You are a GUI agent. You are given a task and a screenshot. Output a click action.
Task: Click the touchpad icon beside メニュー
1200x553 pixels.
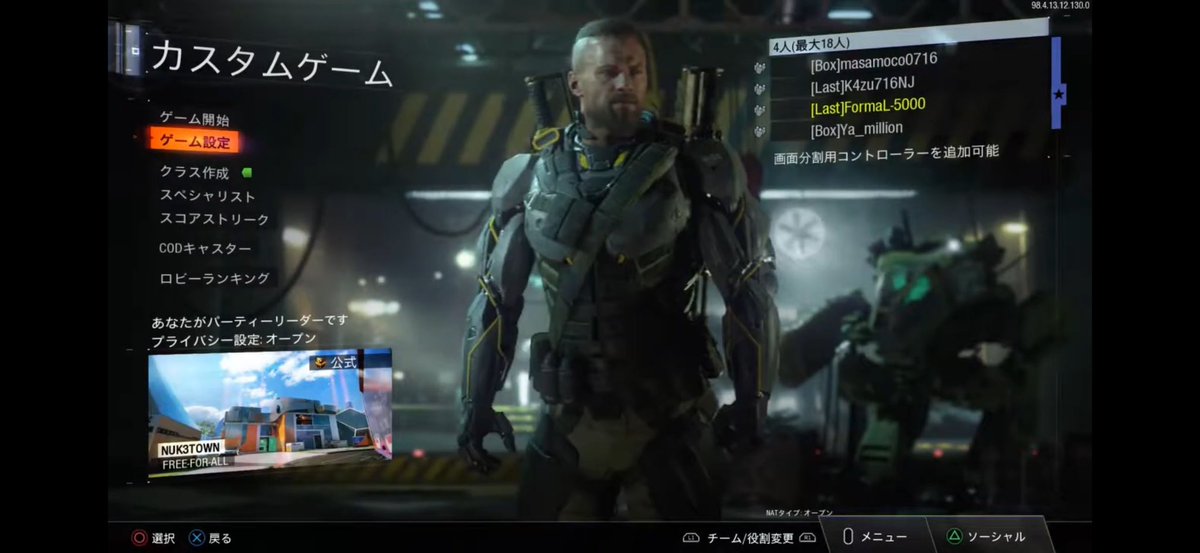(x=848, y=537)
